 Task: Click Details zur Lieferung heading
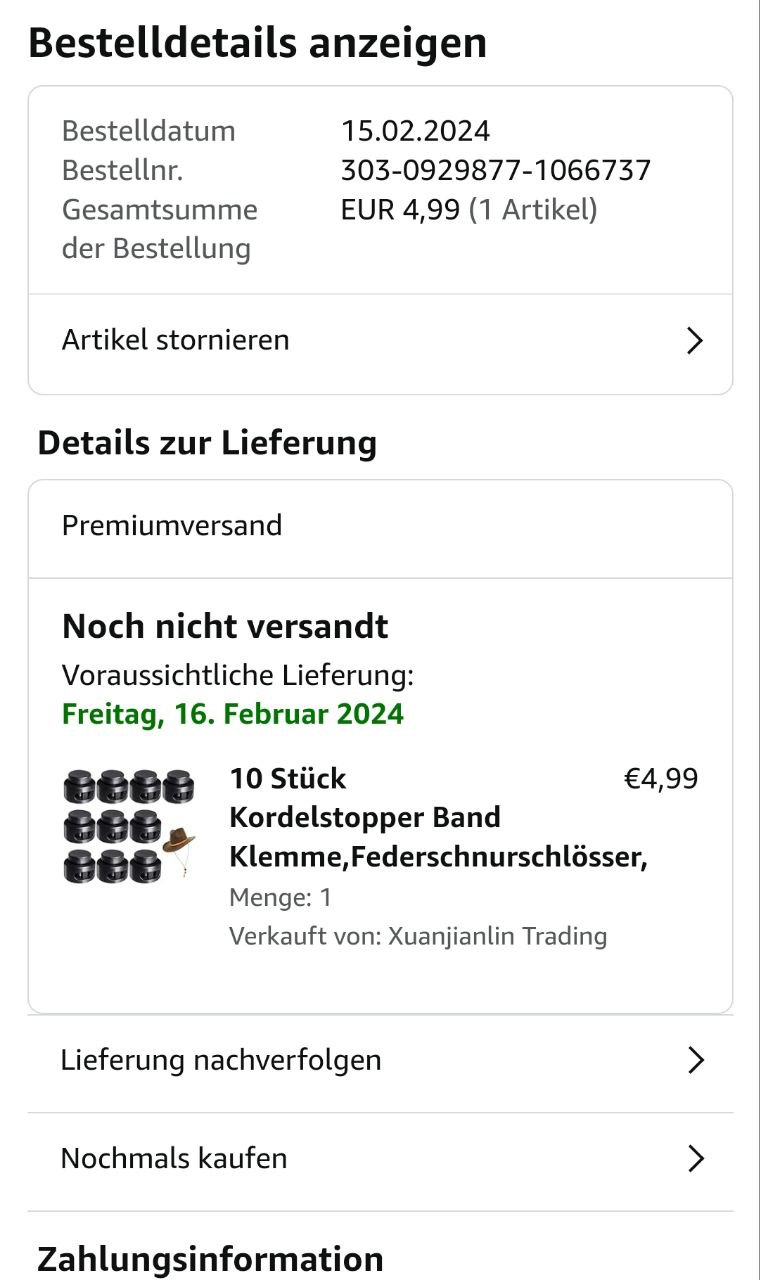click(207, 443)
